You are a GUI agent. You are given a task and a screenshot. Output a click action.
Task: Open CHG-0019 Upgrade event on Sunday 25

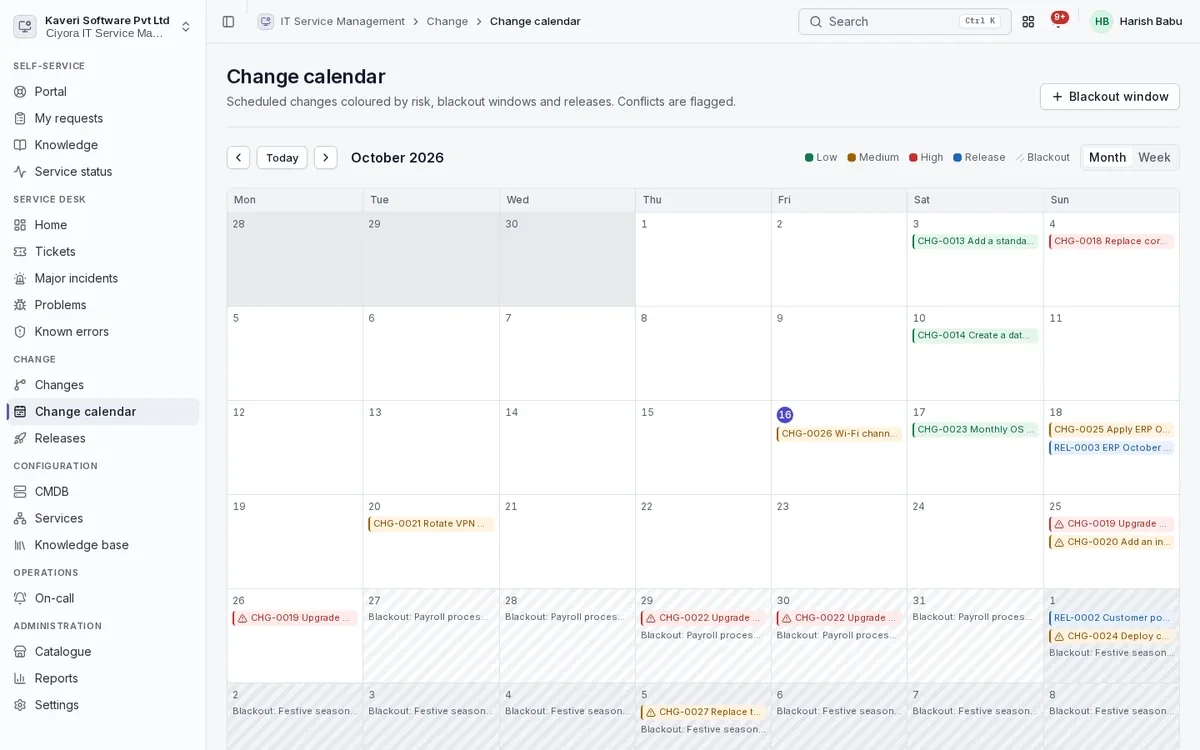(1111, 524)
